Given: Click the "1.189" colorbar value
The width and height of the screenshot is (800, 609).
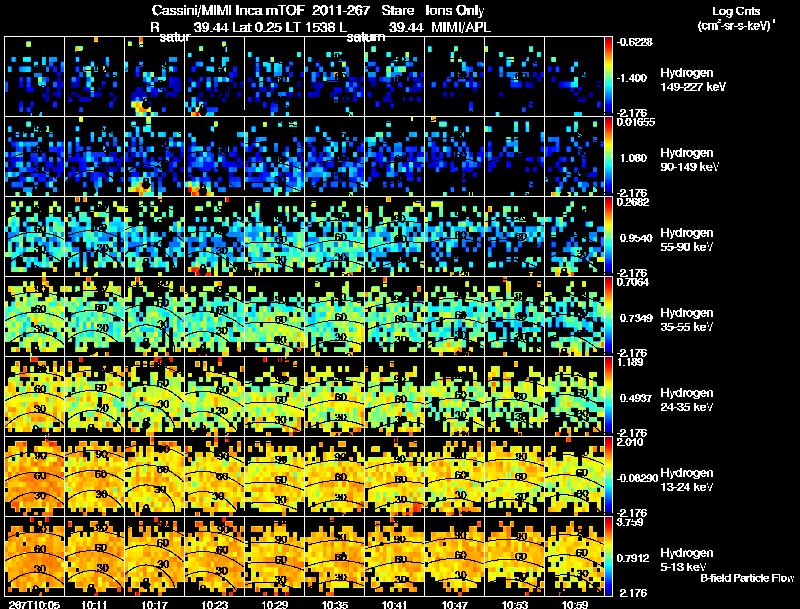Looking at the screenshot, I should pos(630,362).
